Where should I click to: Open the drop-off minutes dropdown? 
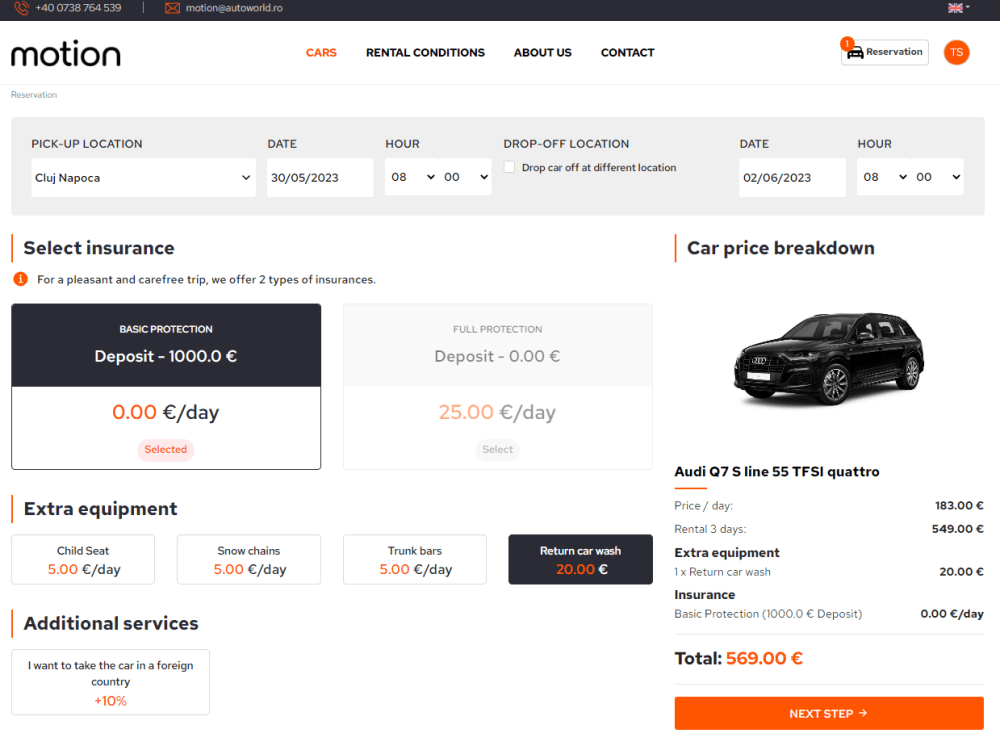(x=937, y=177)
